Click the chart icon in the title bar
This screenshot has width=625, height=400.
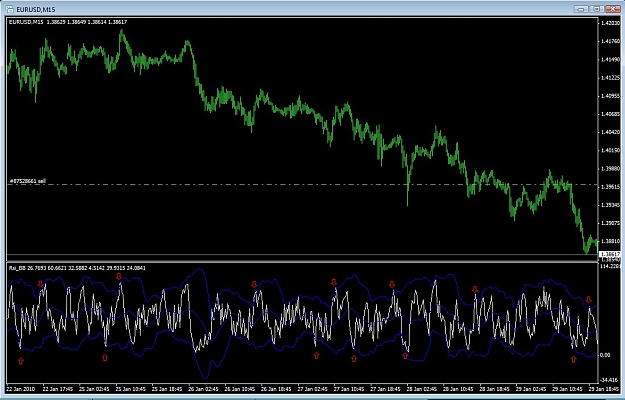click(x=10, y=9)
